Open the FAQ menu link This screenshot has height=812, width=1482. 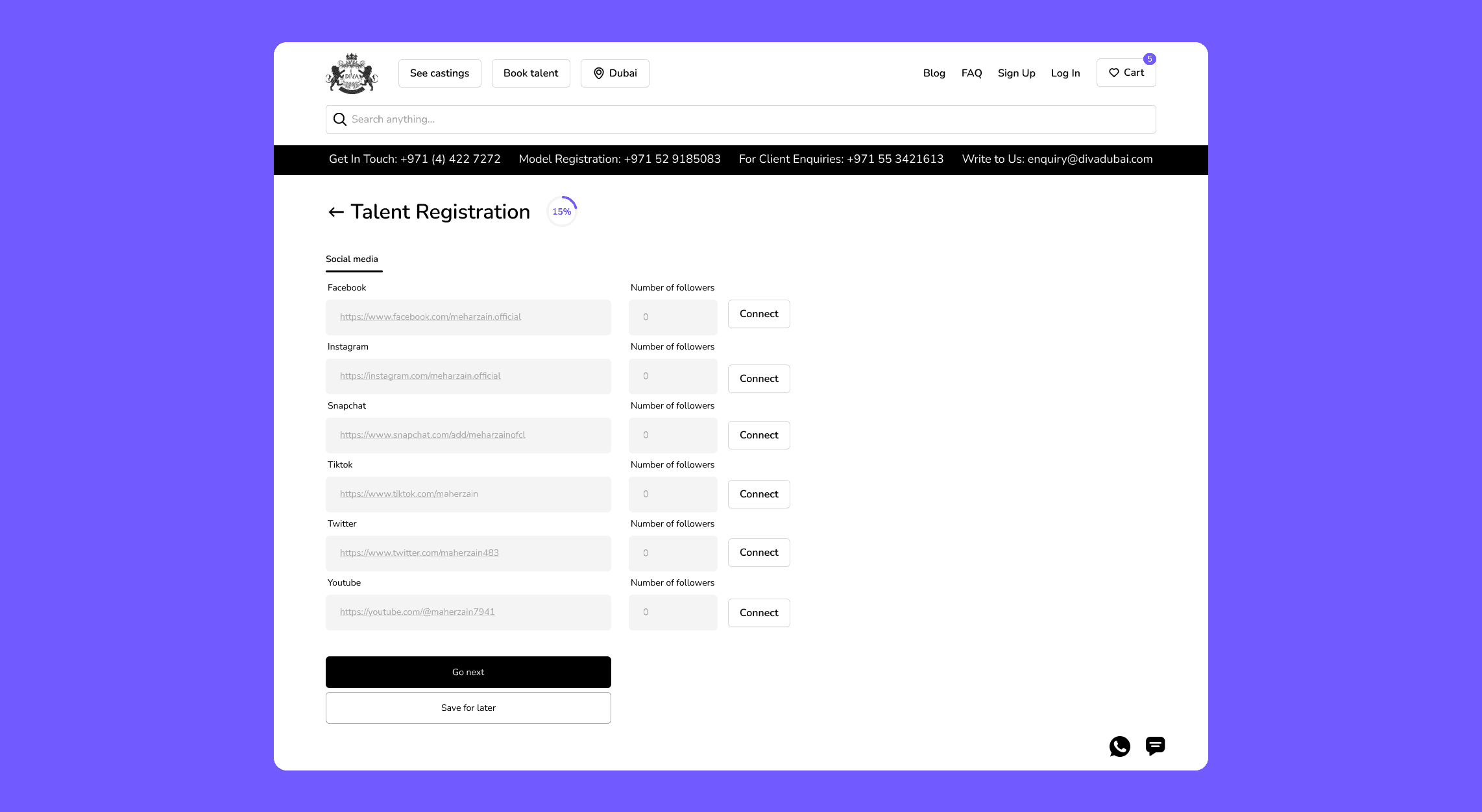[971, 73]
